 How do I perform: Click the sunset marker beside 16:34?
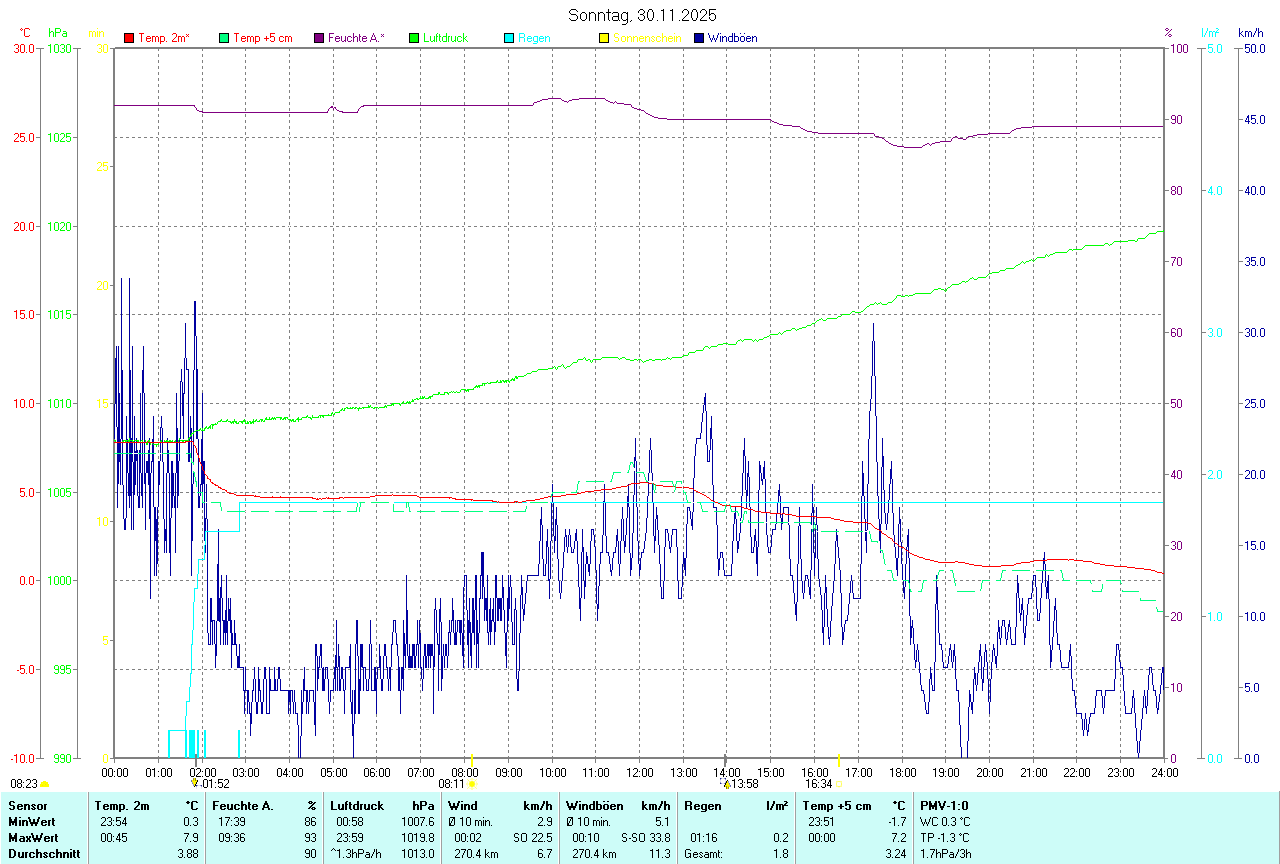point(838,785)
